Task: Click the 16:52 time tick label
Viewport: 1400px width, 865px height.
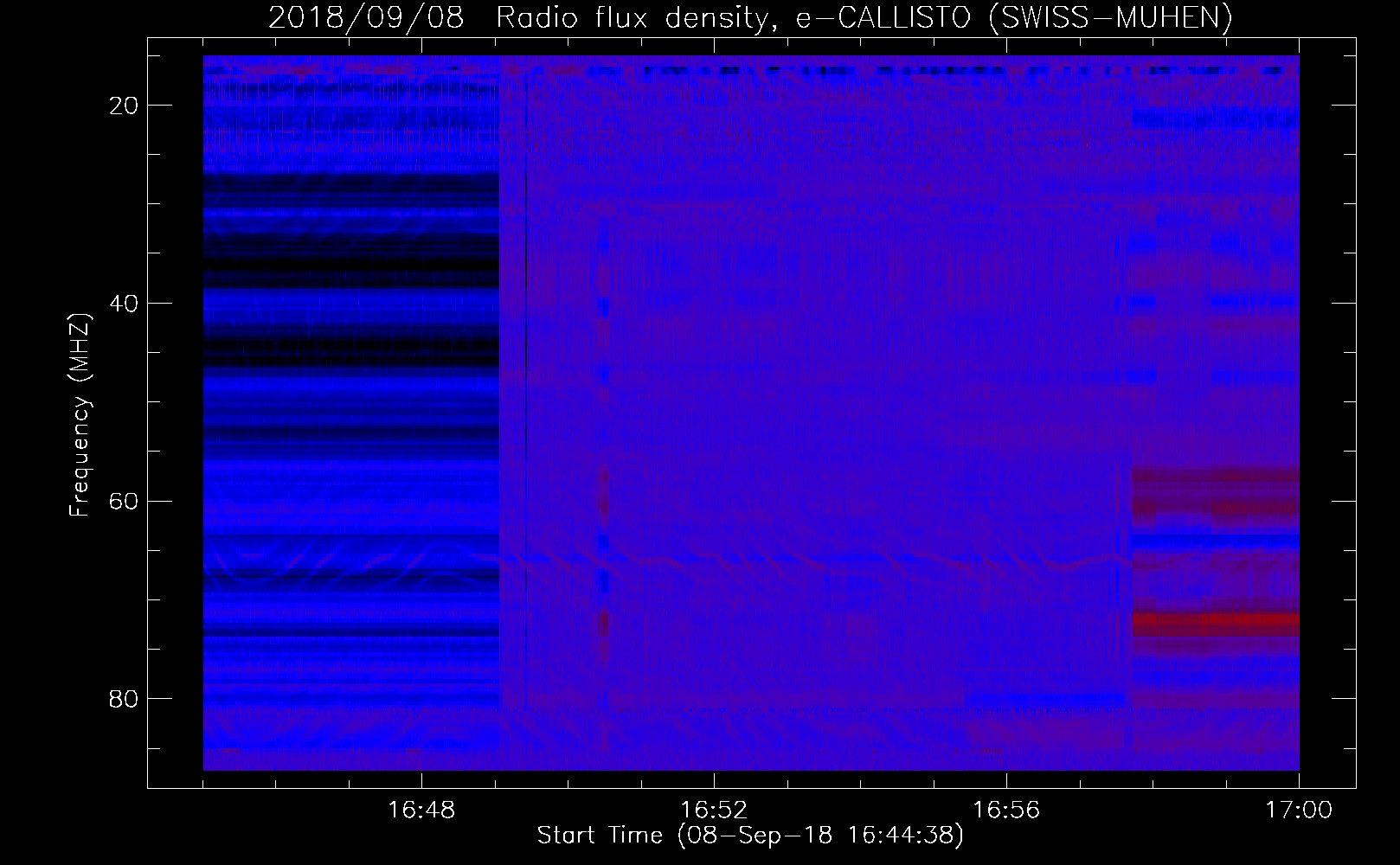Action: 714,811
